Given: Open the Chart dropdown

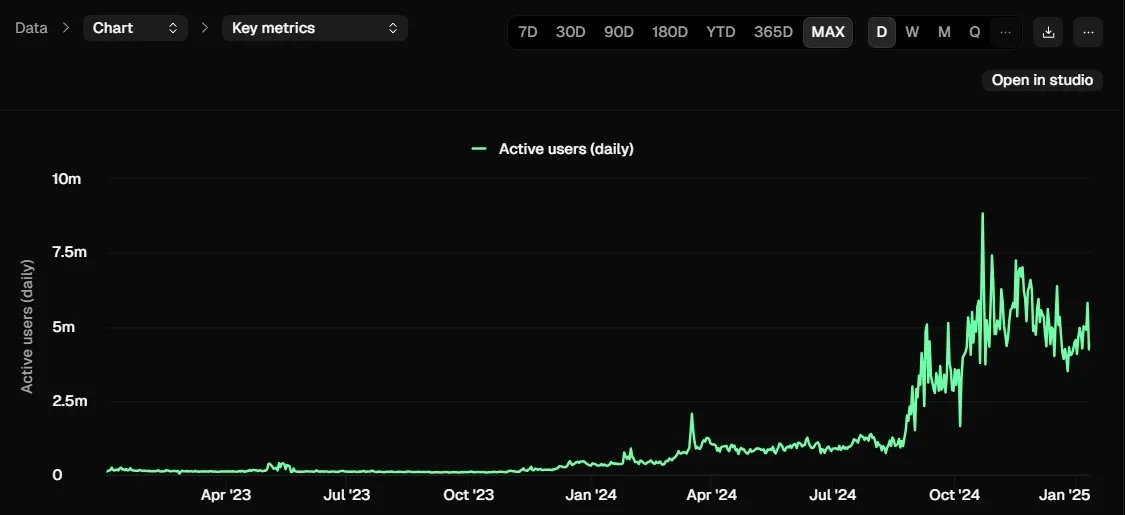Looking at the screenshot, I should (x=135, y=28).
